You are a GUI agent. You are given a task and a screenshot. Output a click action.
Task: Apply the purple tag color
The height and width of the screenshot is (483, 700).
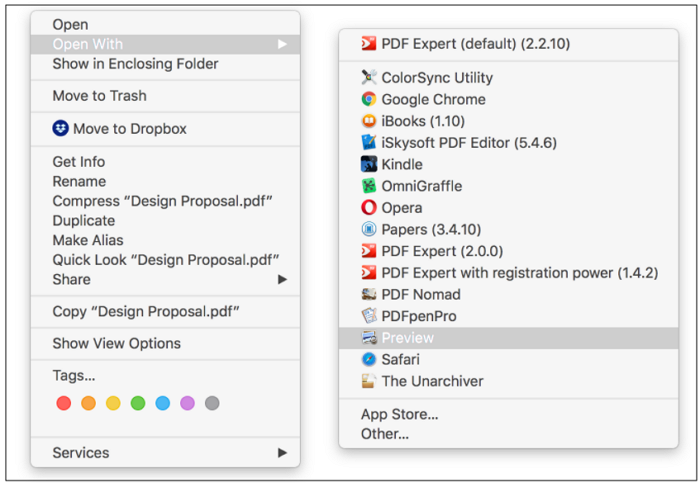pyautogui.click(x=188, y=403)
